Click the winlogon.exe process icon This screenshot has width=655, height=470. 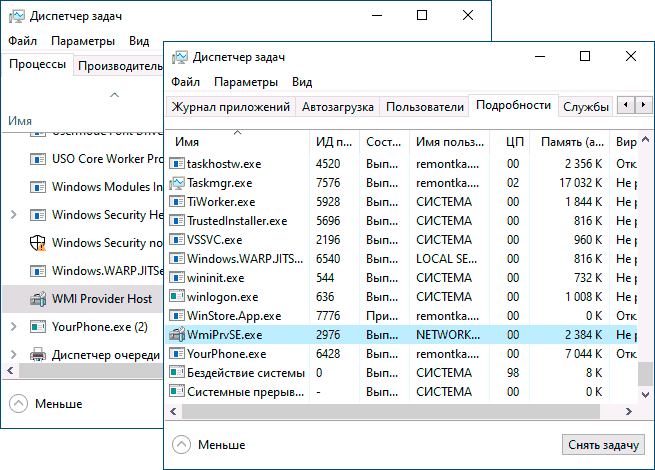coord(177,297)
